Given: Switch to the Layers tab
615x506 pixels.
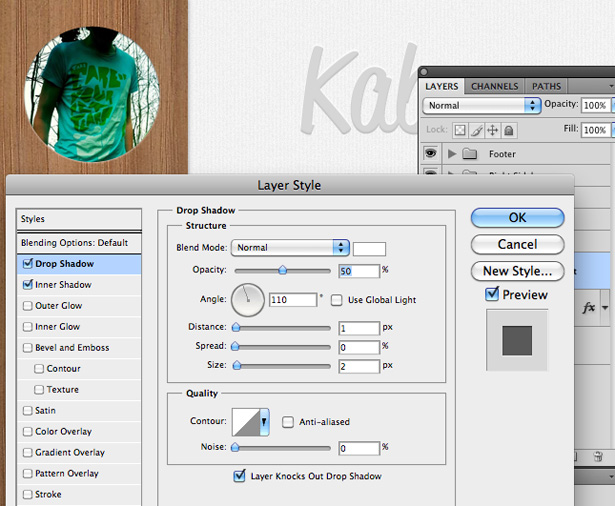Looking at the screenshot, I should coord(442,86).
